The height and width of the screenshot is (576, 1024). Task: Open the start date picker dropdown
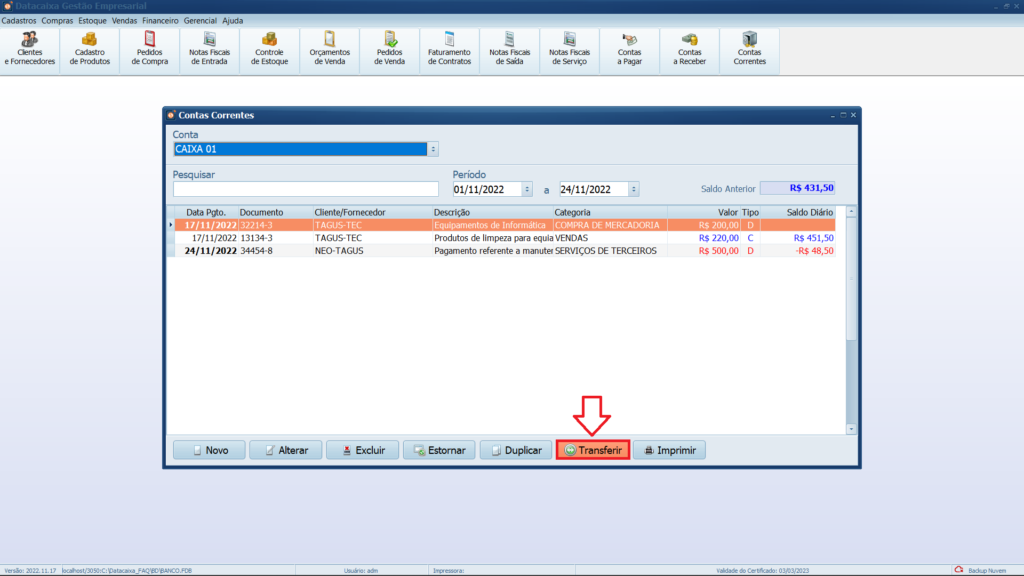pos(527,189)
